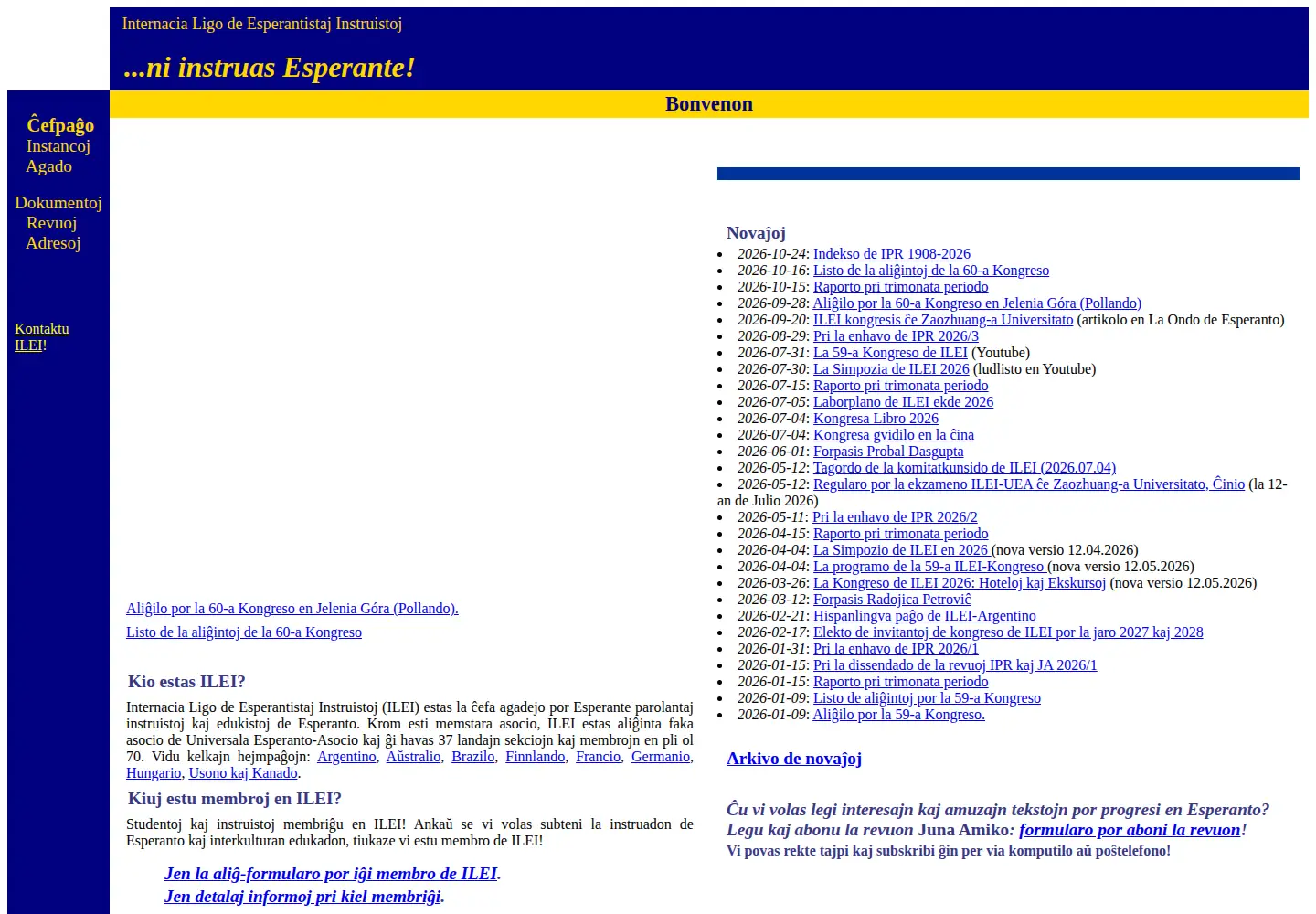Open Kongresa gvidilo en la ĉina
Viewport: 1316px width, 914px height.
pos(894,435)
